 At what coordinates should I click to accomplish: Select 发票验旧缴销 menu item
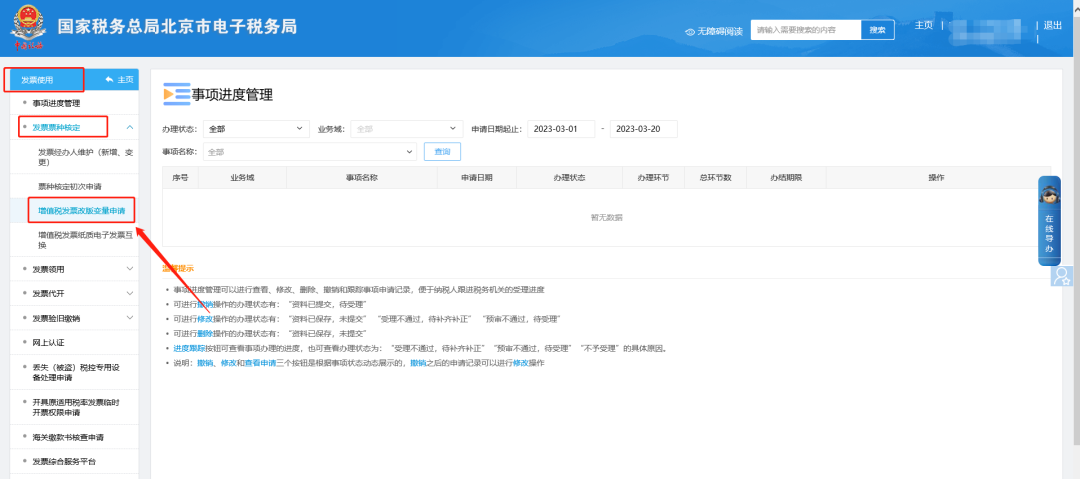tap(56, 318)
